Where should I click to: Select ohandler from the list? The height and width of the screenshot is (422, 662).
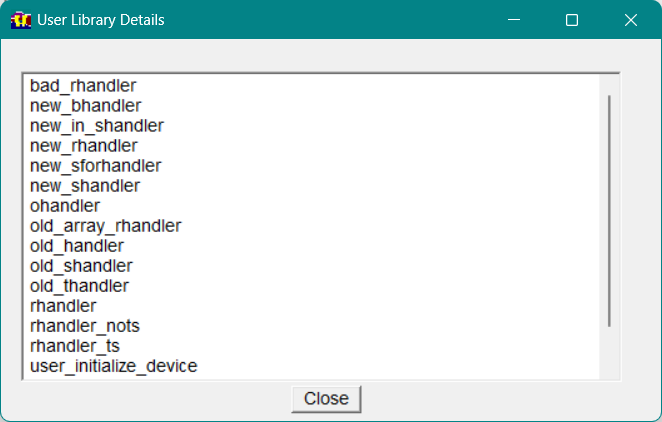pyautogui.click(x=65, y=206)
